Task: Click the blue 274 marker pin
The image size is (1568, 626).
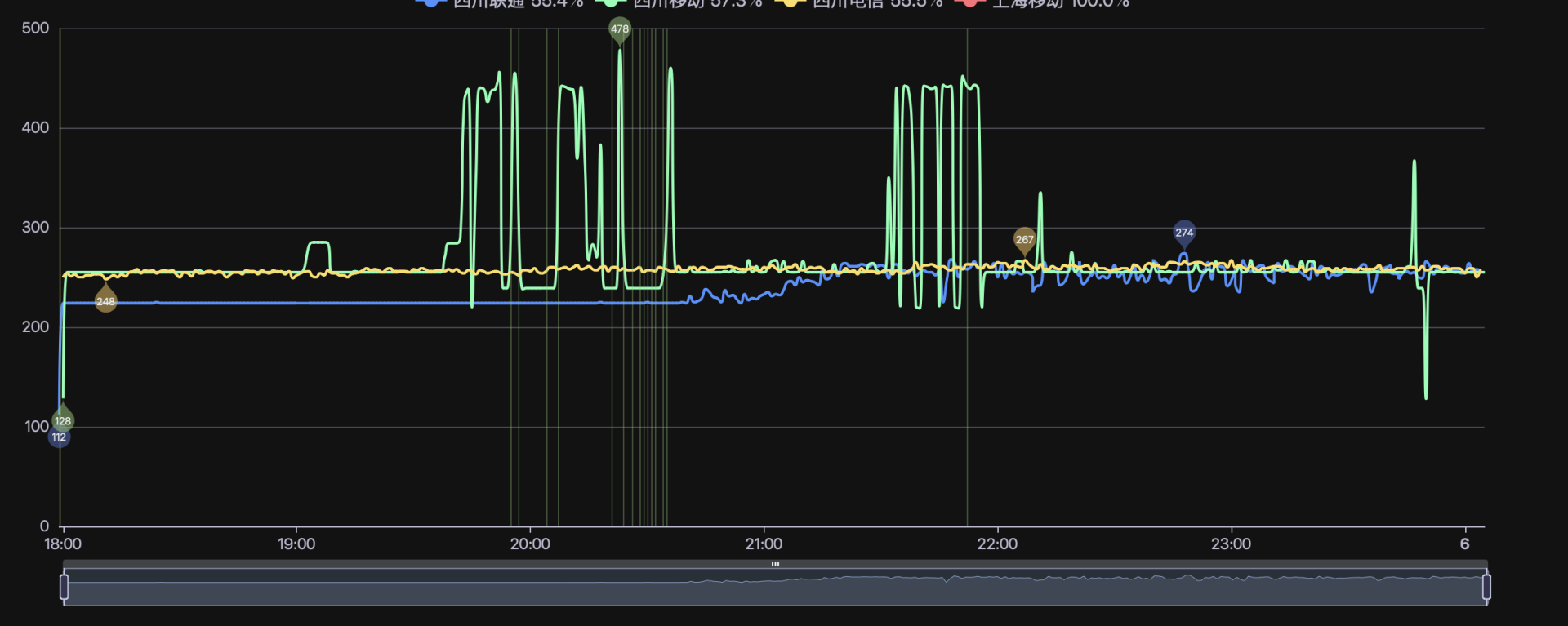Action: 1184,233
